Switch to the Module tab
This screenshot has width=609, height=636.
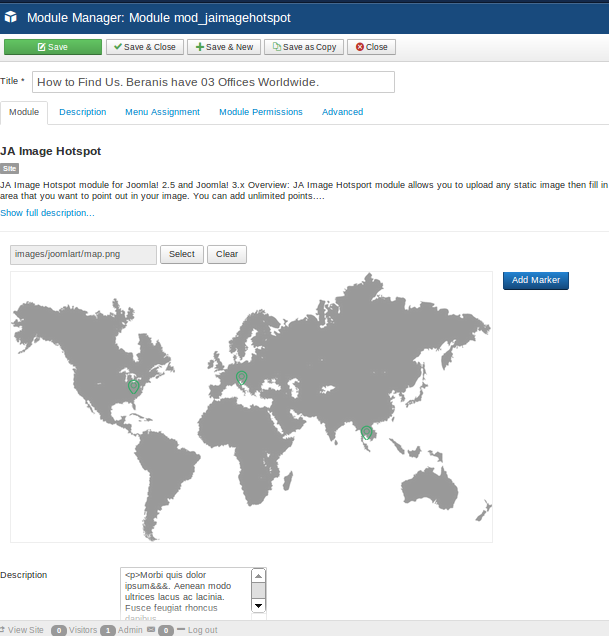pyautogui.click(x=24, y=112)
